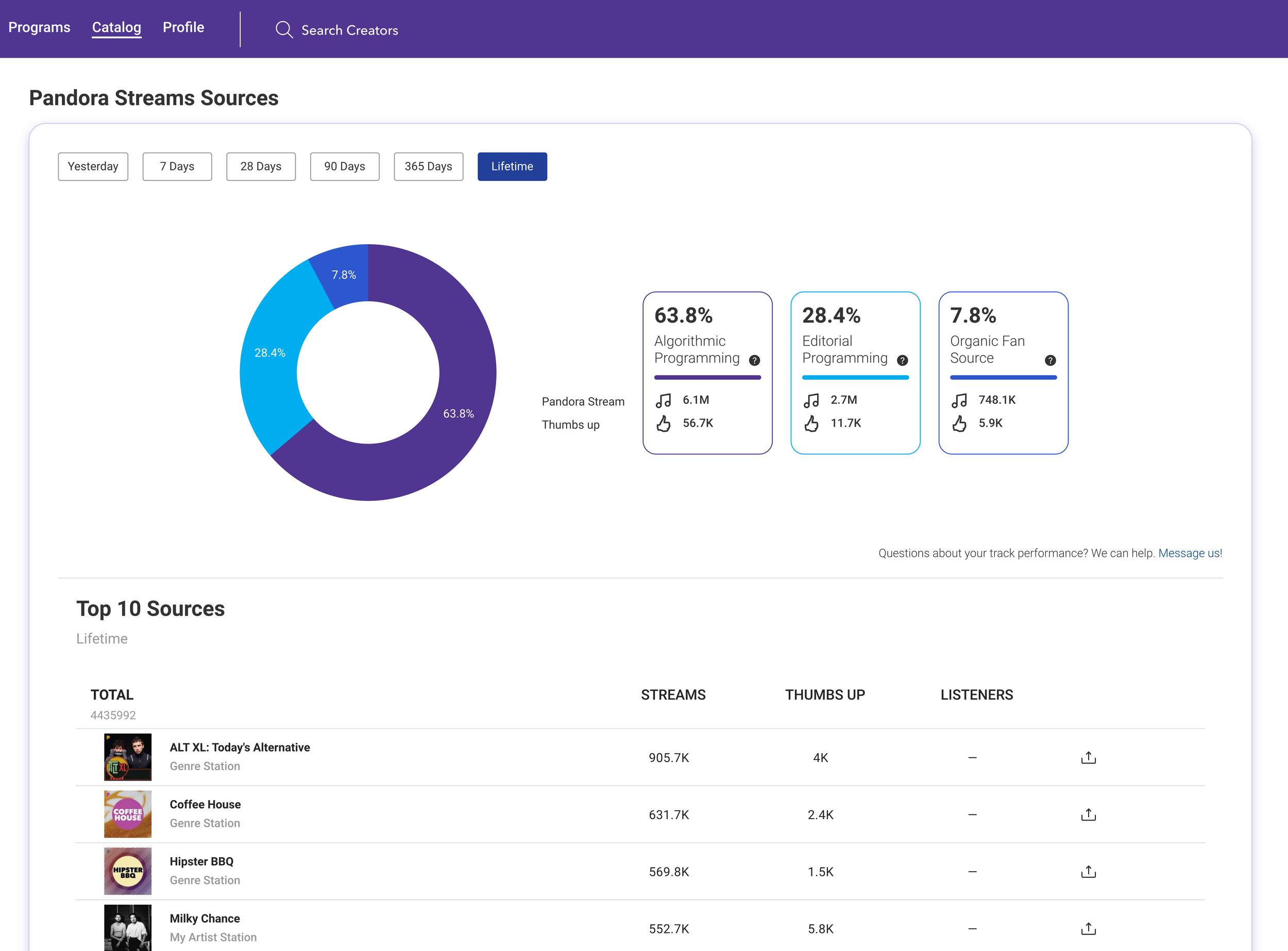Open help icon for Editorial Programming

[902, 361]
